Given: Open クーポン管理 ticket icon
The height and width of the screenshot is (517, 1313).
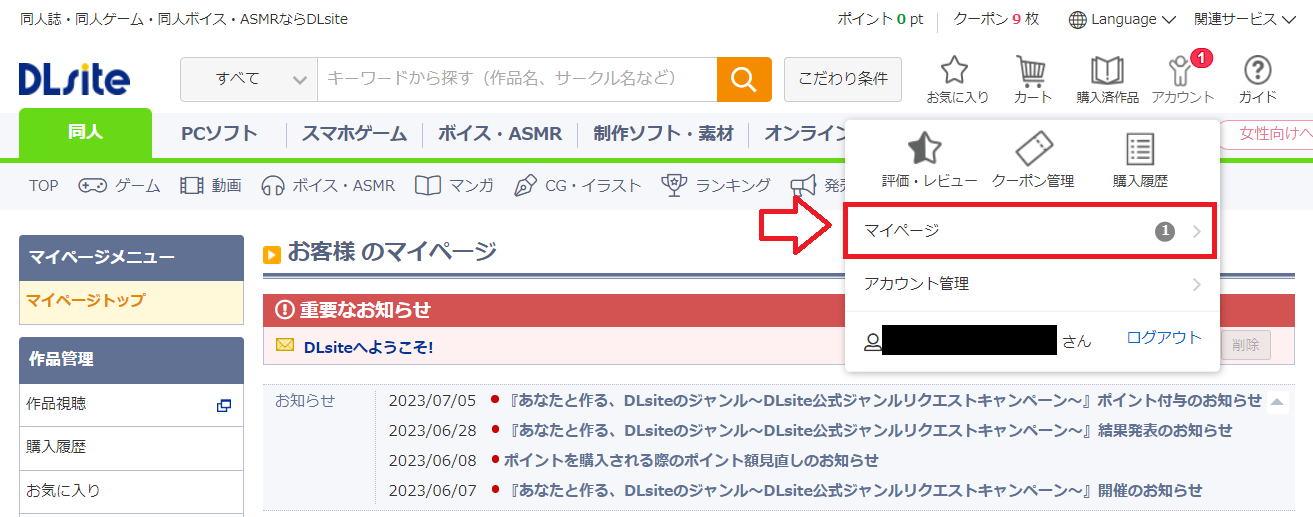Looking at the screenshot, I should pyautogui.click(x=1033, y=160).
